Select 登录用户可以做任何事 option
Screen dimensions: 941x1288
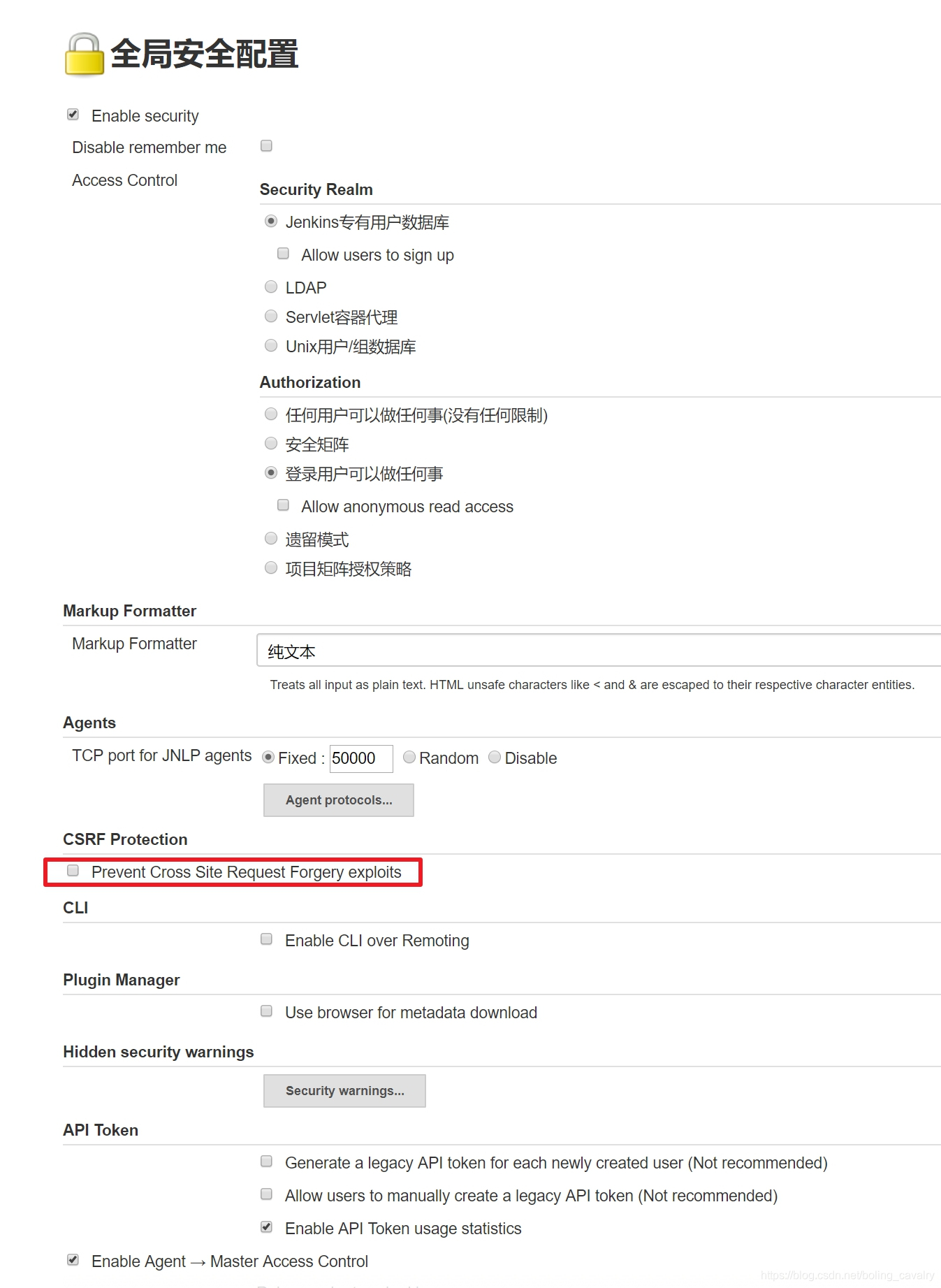(x=271, y=473)
